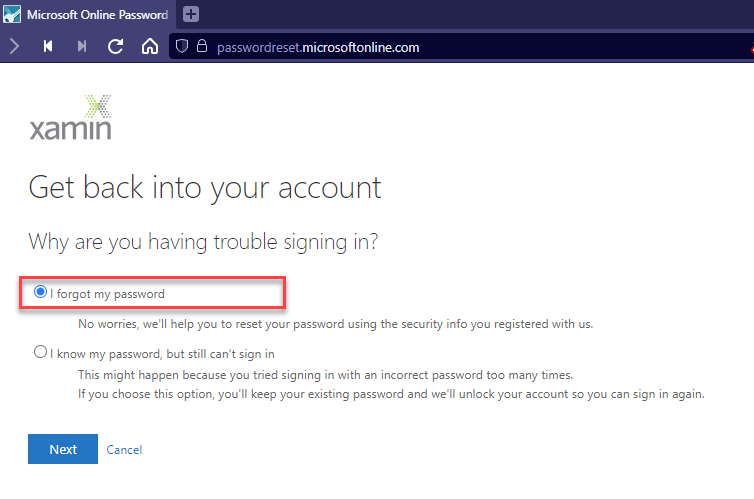Click the 'I forgot my password' label text
This screenshot has width=754, height=499.
(x=107, y=294)
